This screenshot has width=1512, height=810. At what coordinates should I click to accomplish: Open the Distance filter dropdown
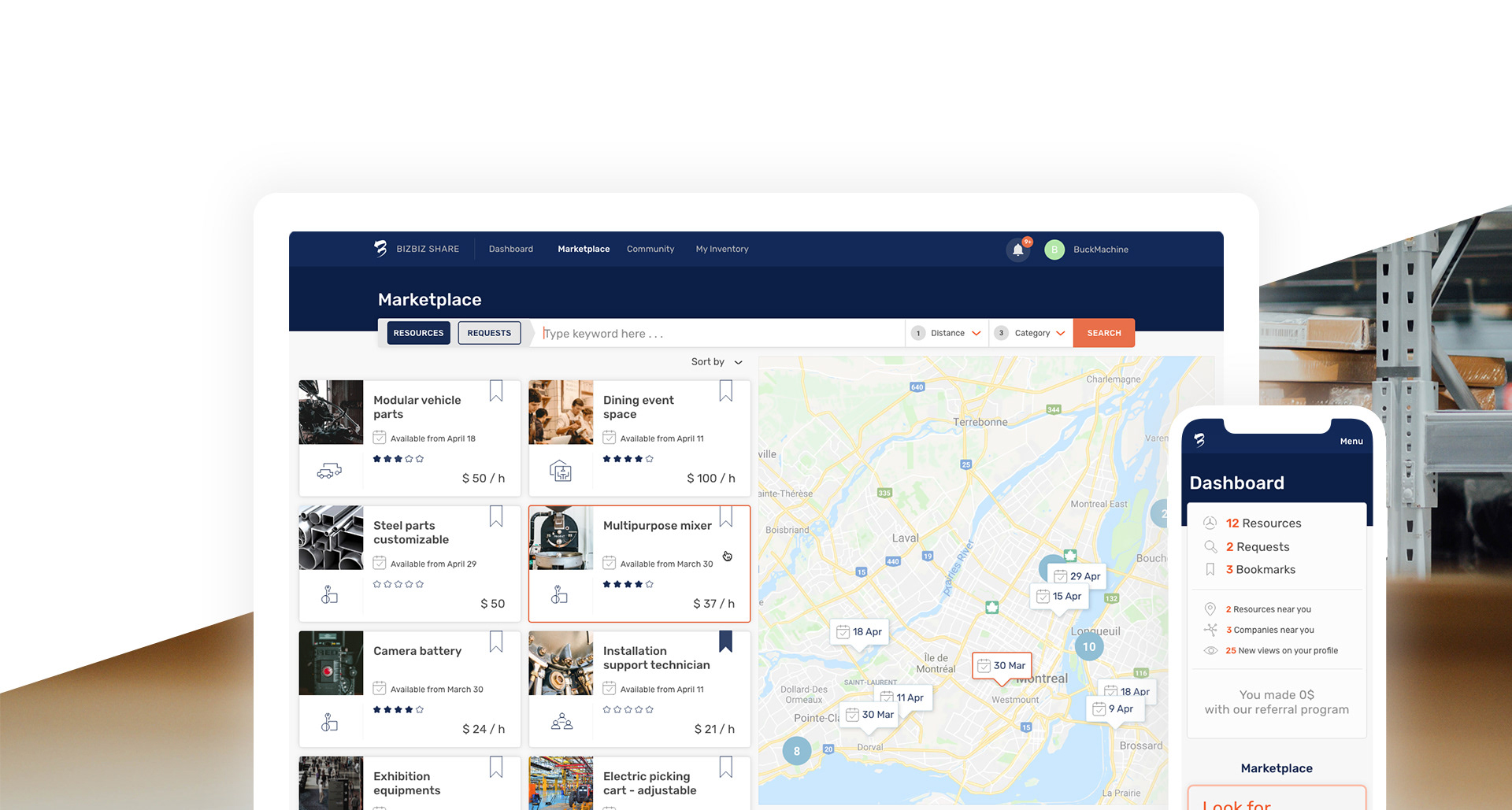pyautogui.click(x=947, y=333)
